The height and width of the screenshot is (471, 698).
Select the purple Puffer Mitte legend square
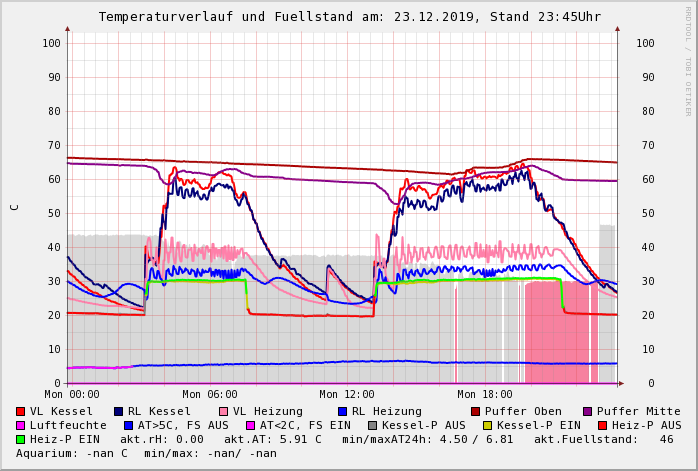pos(587,411)
